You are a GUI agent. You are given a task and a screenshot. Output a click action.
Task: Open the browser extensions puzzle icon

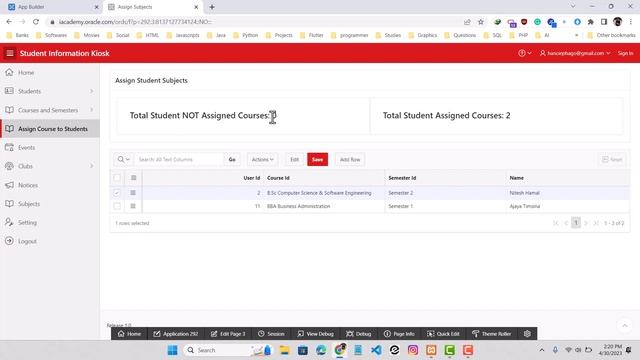[590, 22]
